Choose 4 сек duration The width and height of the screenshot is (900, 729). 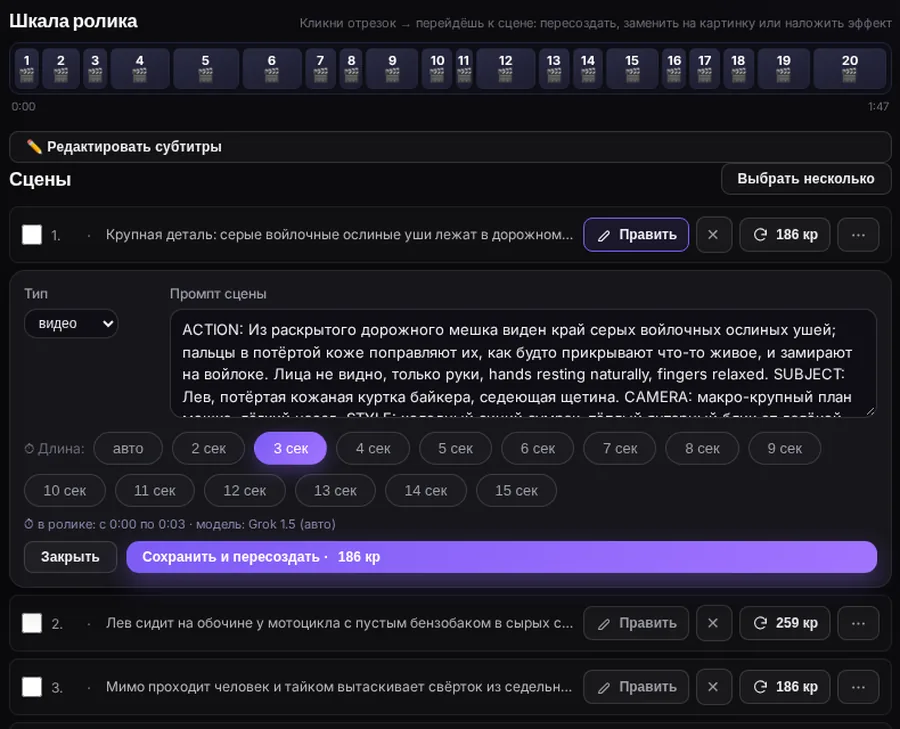click(x=373, y=448)
